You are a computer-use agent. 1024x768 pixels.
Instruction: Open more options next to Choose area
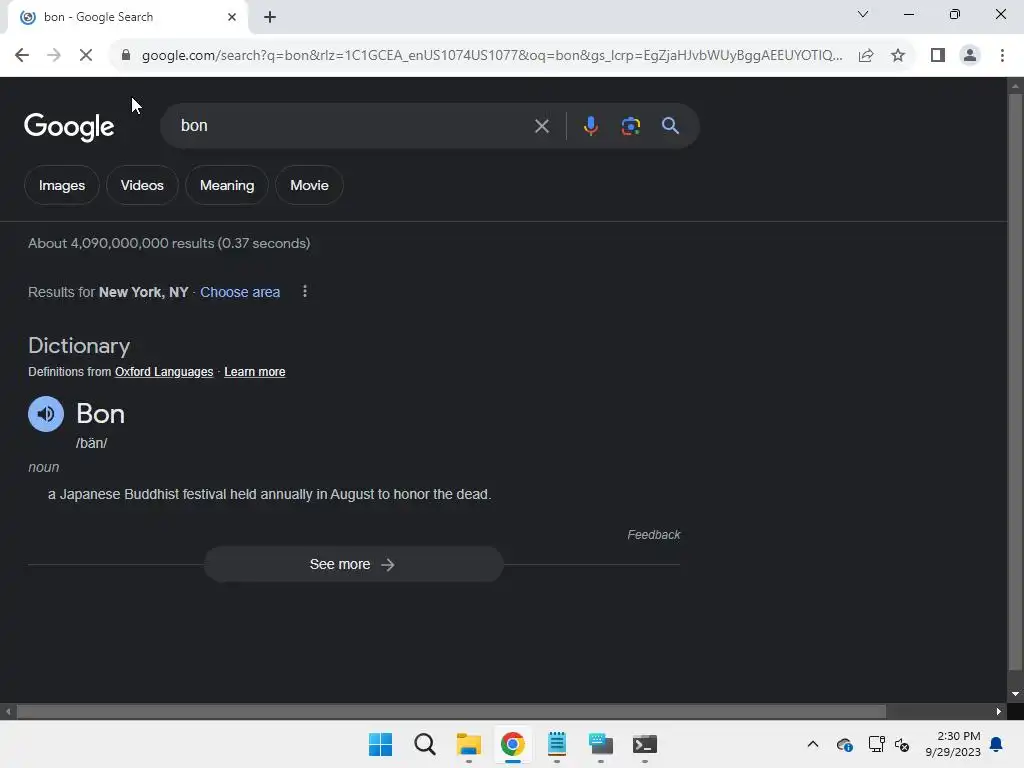pos(305,291)
